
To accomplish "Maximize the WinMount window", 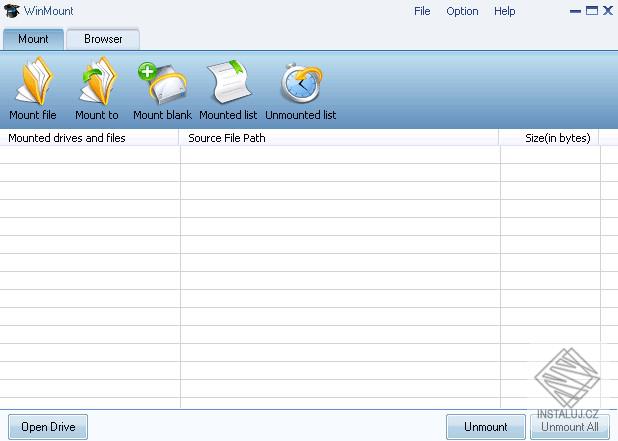I will click(592, 11).
